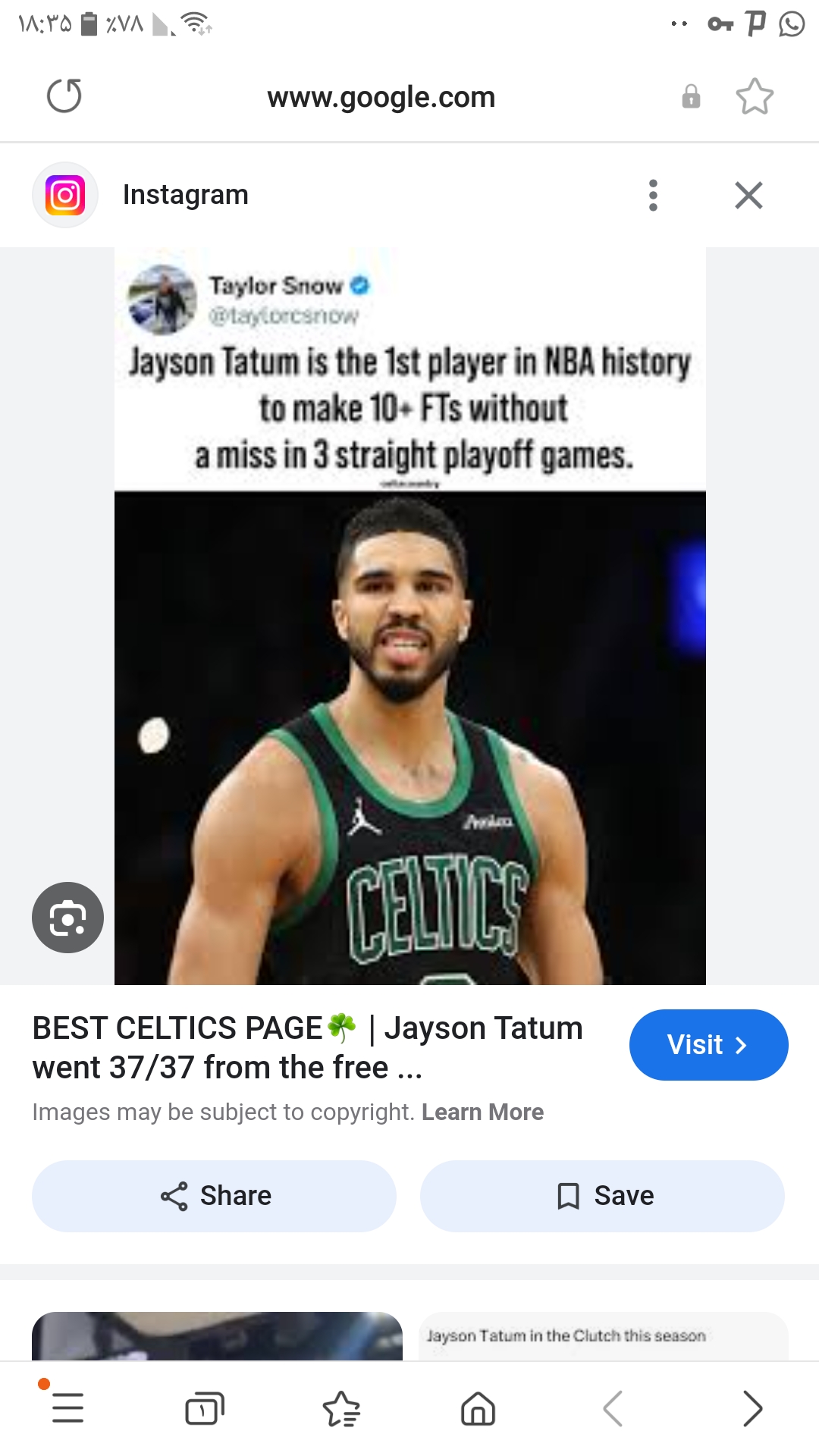Reload the page with the refresh icon
This screenshot has height=1456, width=819.
click(x=64, y=96)
